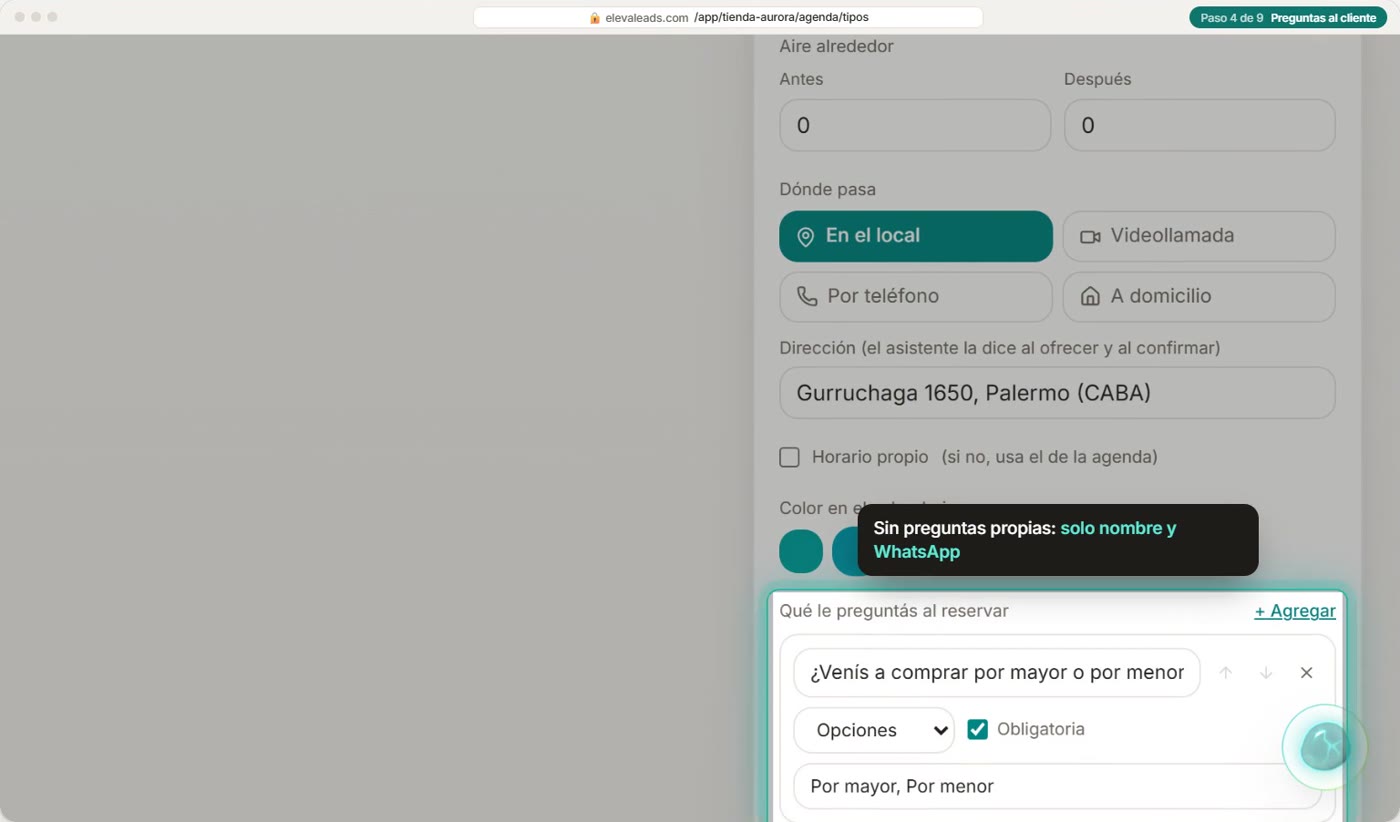This screenshot has height=822, width=1400.
Task: Pick the A domicilio option
Action: [1199, 297]
